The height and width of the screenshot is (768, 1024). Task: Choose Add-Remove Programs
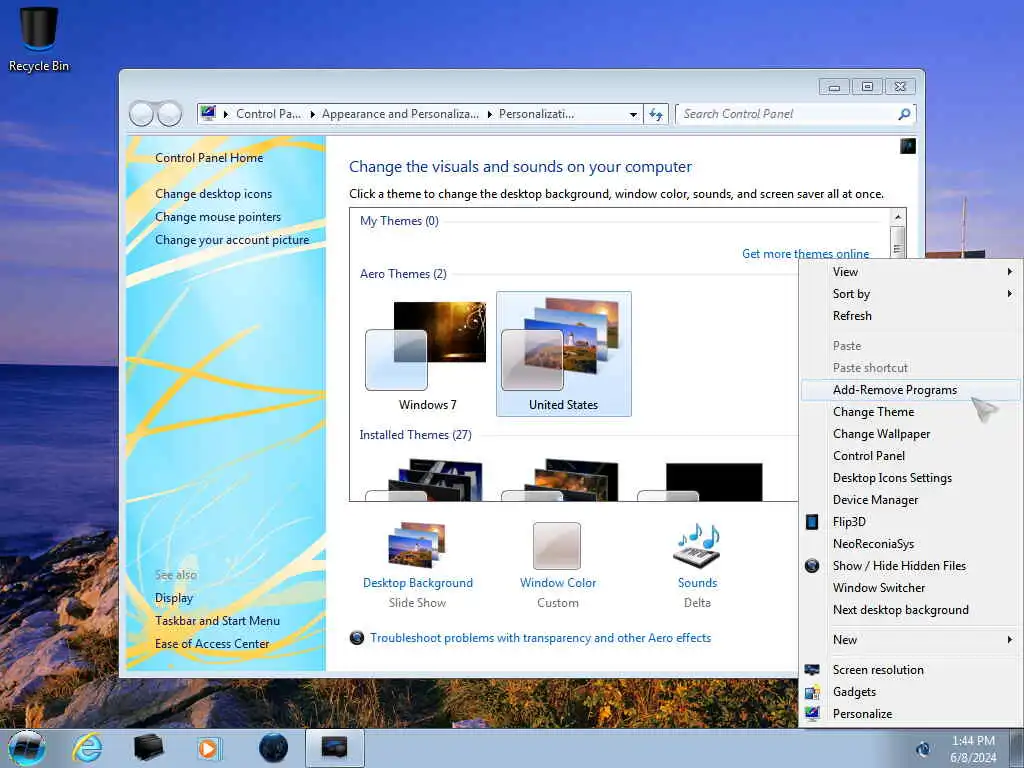point(910,390)
